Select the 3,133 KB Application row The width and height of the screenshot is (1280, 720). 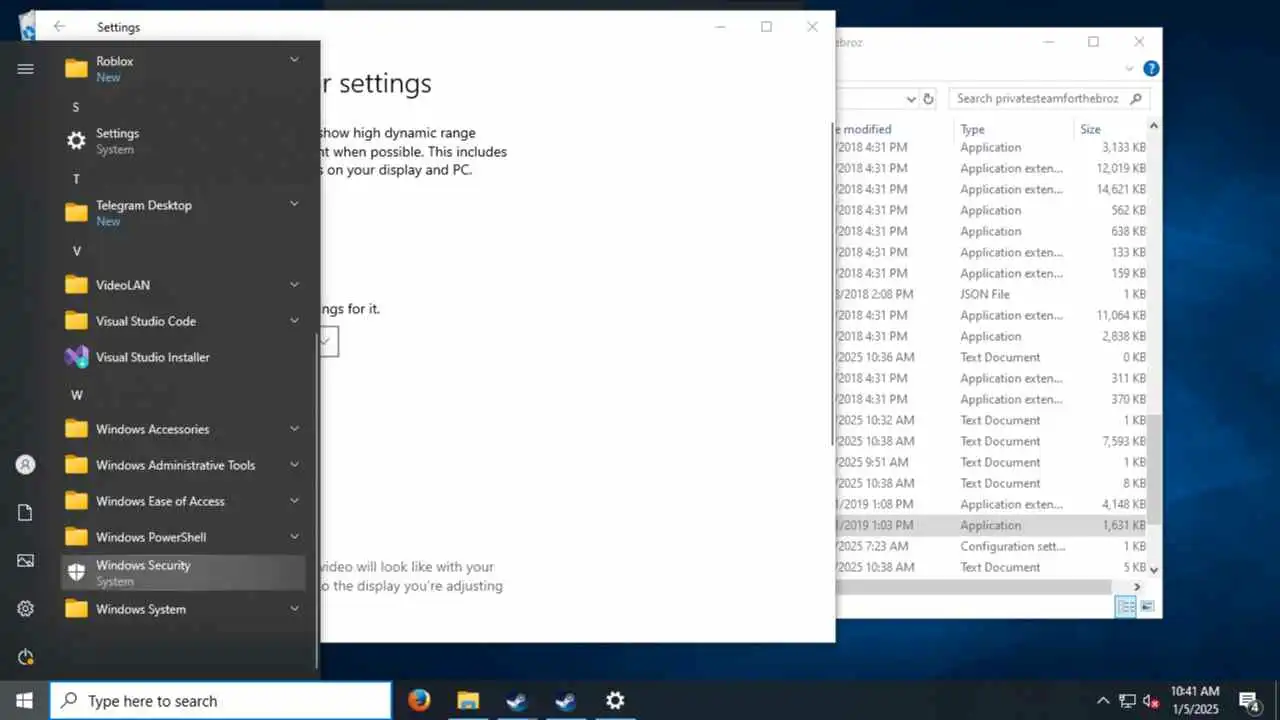[991, 147]
